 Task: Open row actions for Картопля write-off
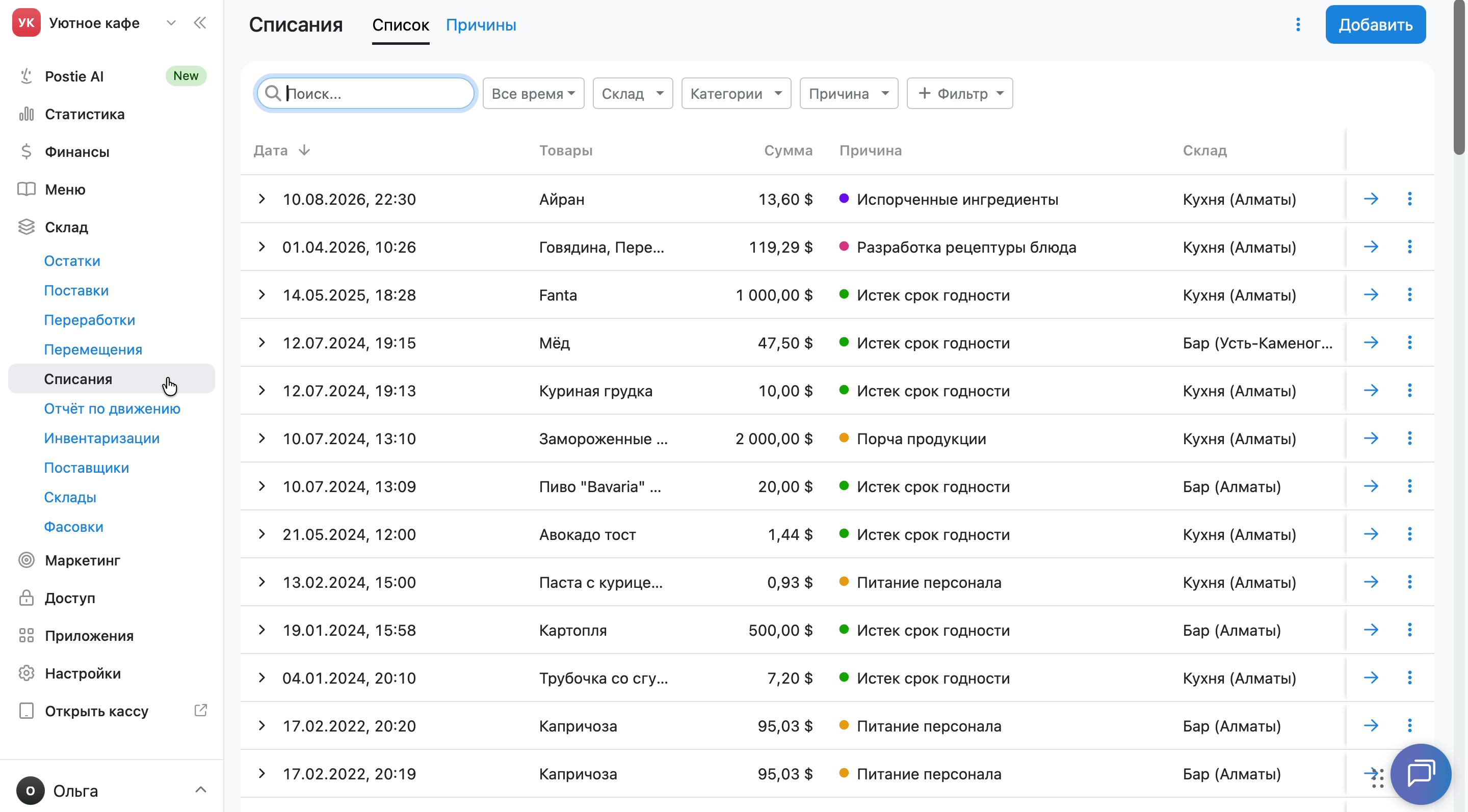pyautogui.click(x=1410, y=629)
